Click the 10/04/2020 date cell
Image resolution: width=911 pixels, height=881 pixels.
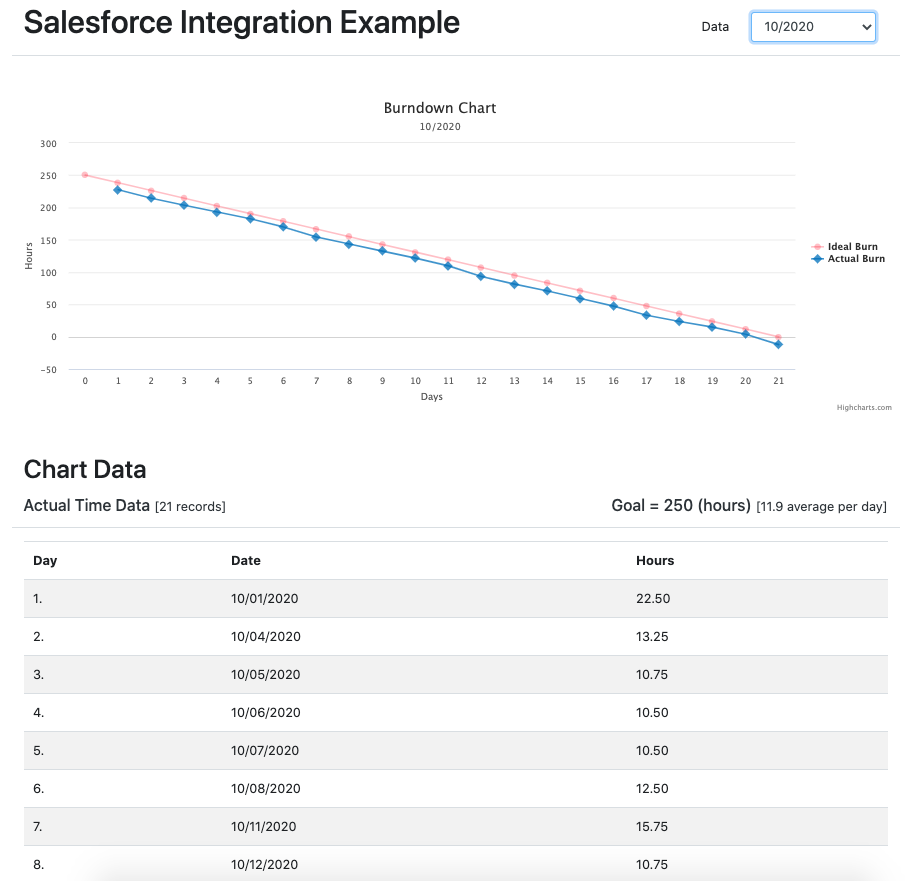(x=266, y=637)
